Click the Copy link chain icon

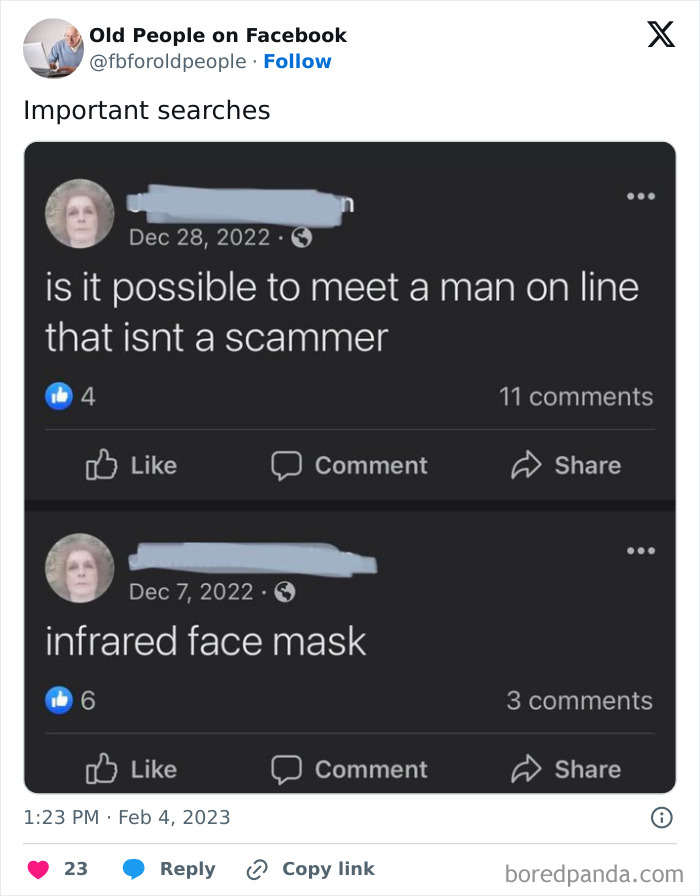tap(256, 868)
